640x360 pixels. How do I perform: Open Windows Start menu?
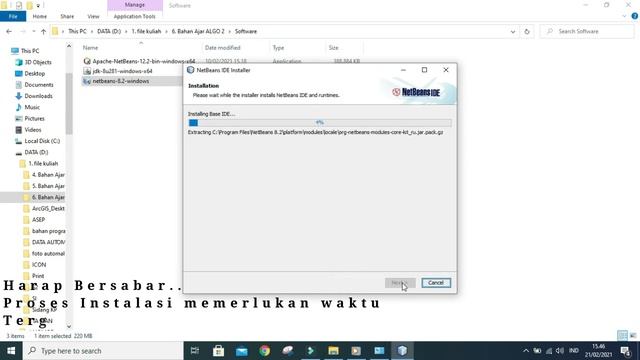point(11,351)
